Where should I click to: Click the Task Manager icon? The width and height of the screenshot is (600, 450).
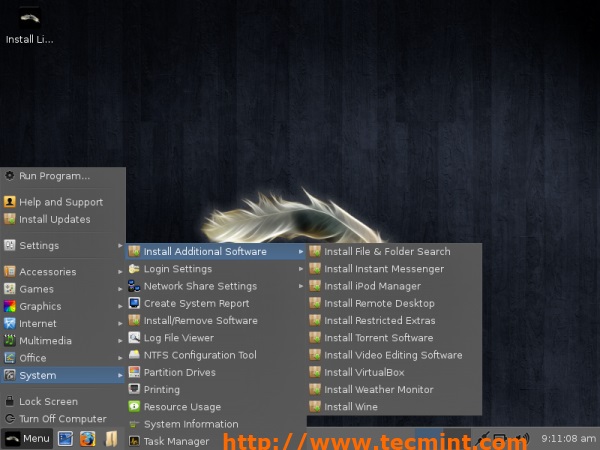coord(134,441)
